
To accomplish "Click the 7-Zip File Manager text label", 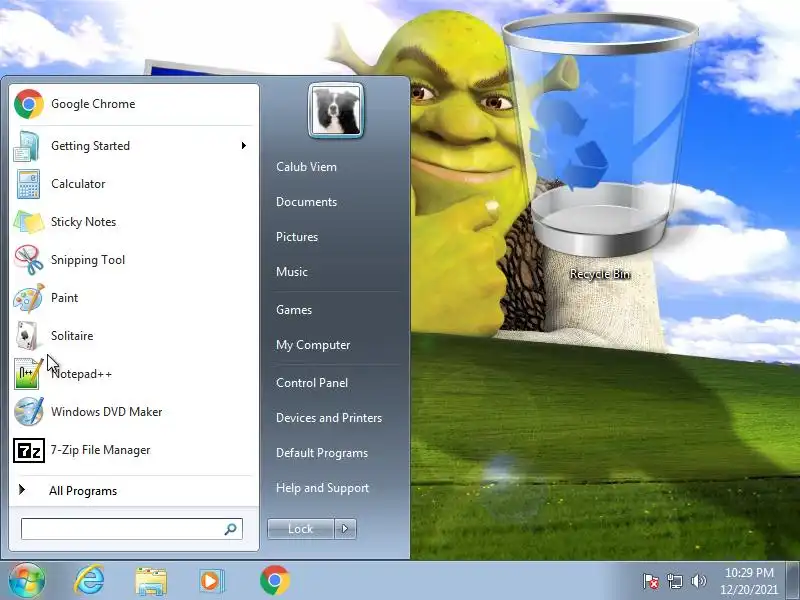I will (x=100, y=450).
